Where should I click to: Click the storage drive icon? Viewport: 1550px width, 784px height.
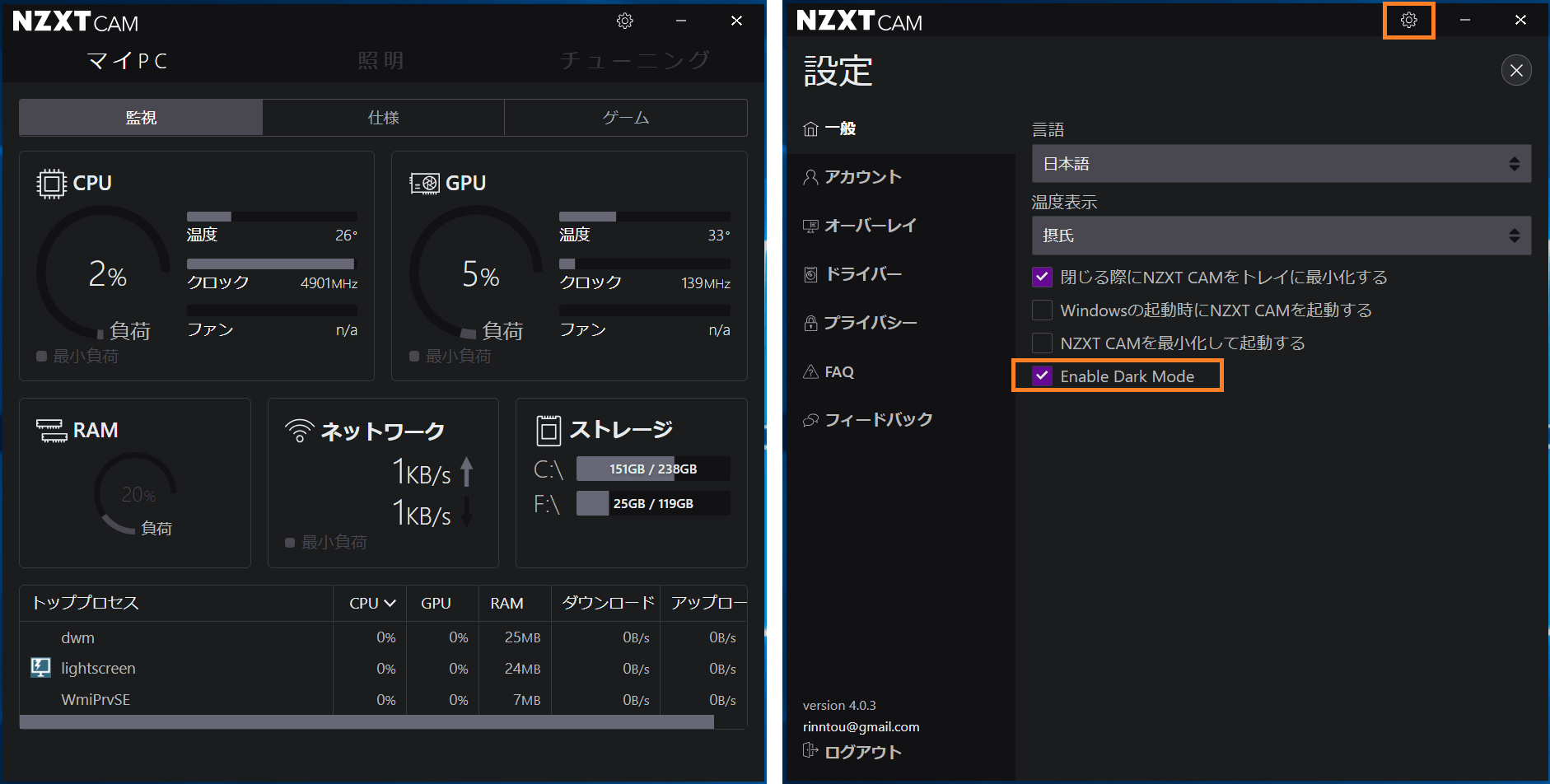point(549,430)
